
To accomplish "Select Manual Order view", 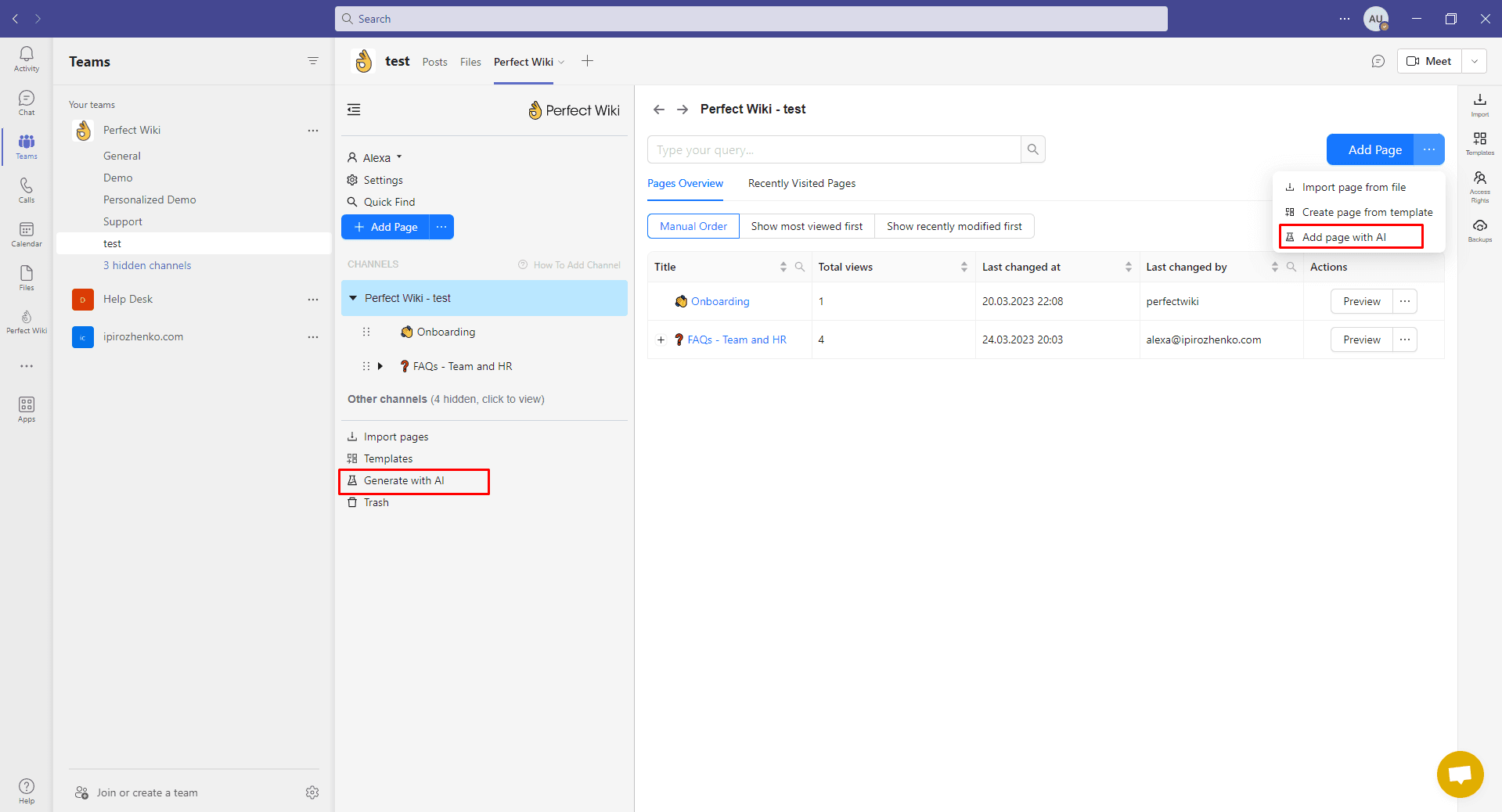I will click(x=693, y=226).
